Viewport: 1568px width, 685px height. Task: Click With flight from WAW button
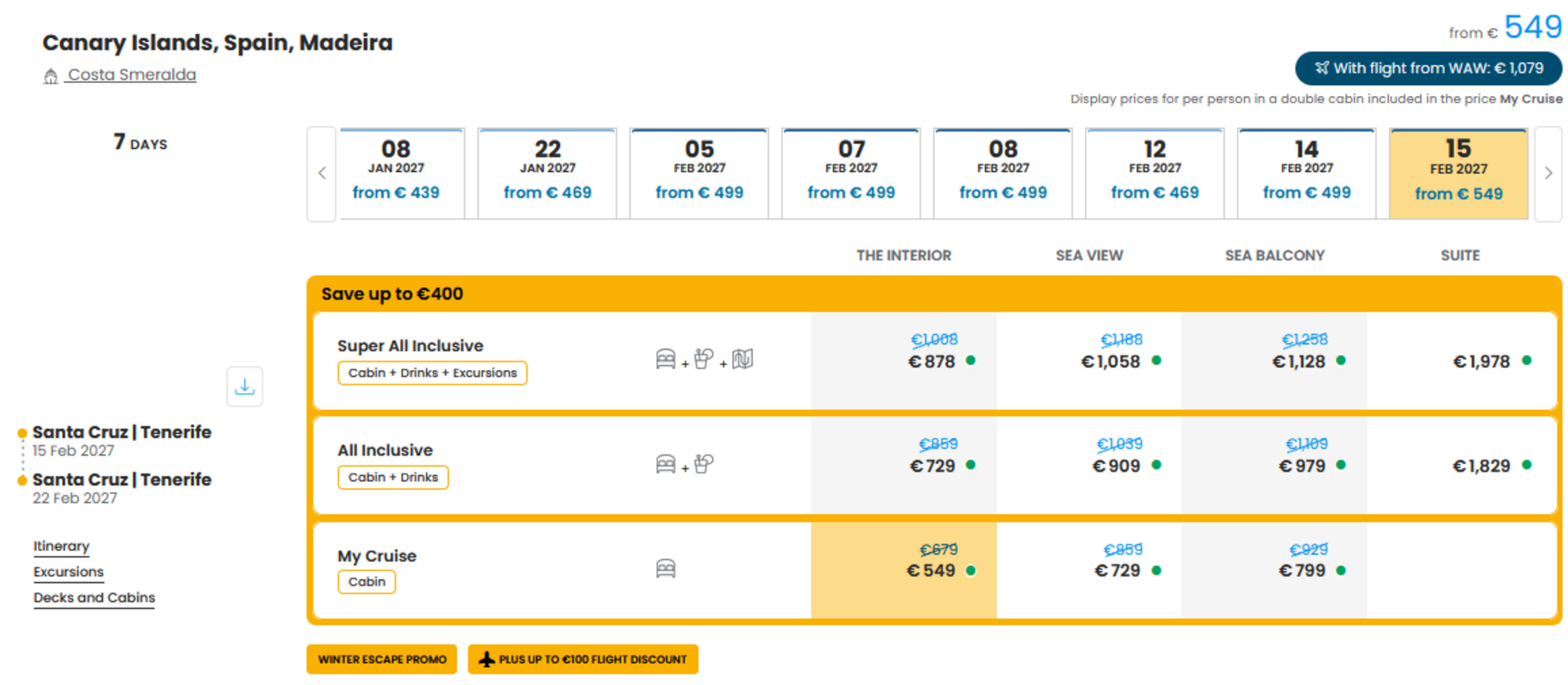(x=1428, y=68)
